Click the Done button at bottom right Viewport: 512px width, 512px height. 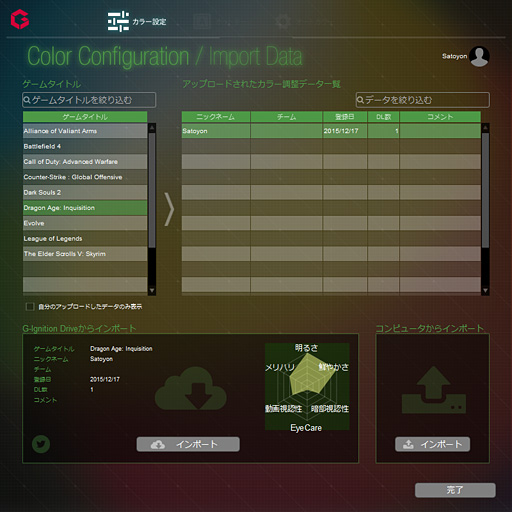[455, 490]
